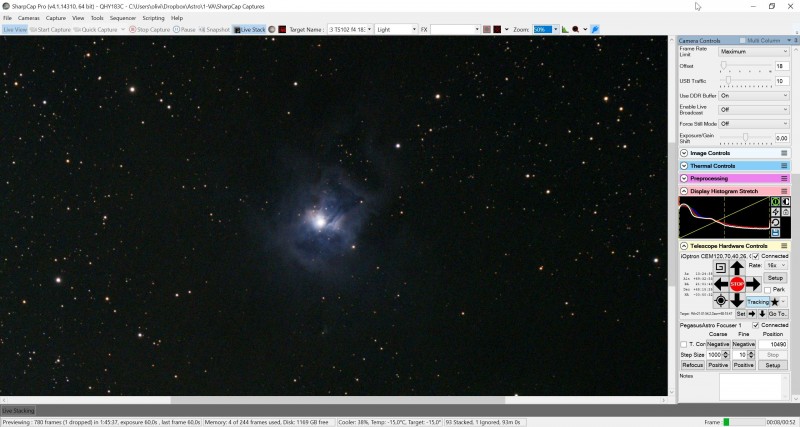Click Quick Capture in the toolbar
Image resolution: width=800 pixels, height=427 pixels.
pos(95,30)
